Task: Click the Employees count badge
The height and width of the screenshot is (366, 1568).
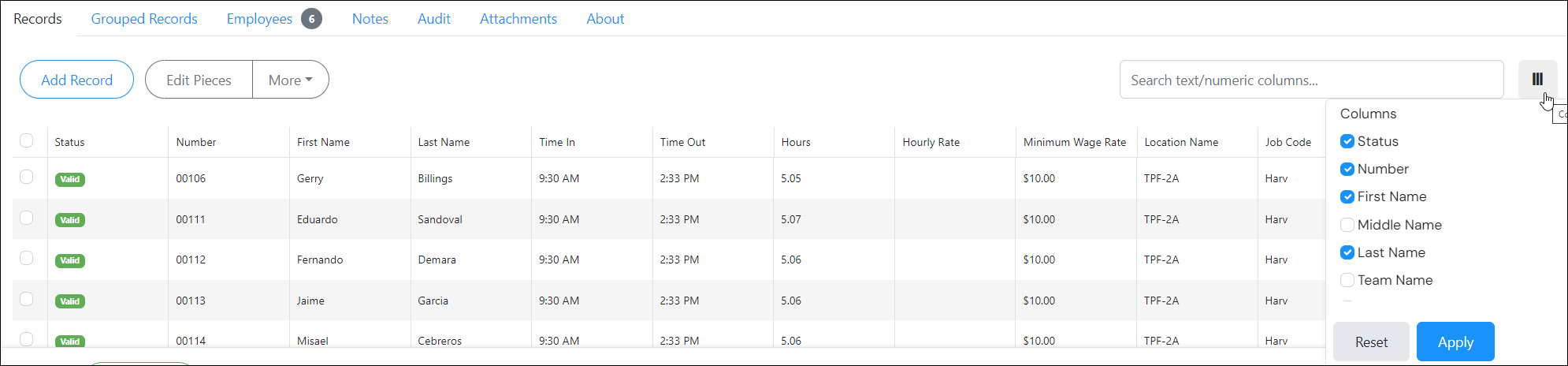Action: click(311, 19)
